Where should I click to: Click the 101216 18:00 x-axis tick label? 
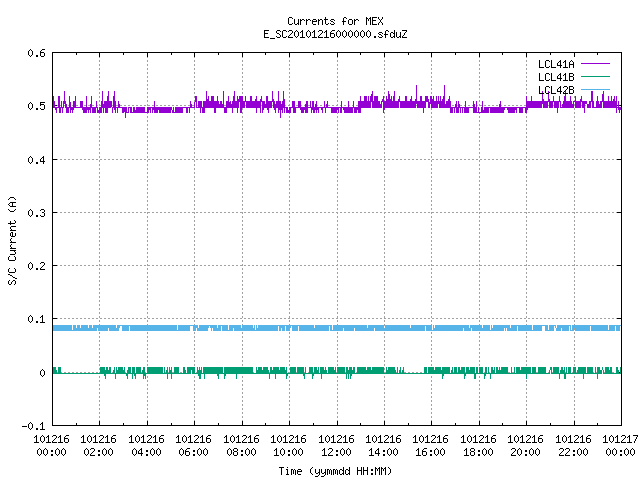(x=478, y=445)
